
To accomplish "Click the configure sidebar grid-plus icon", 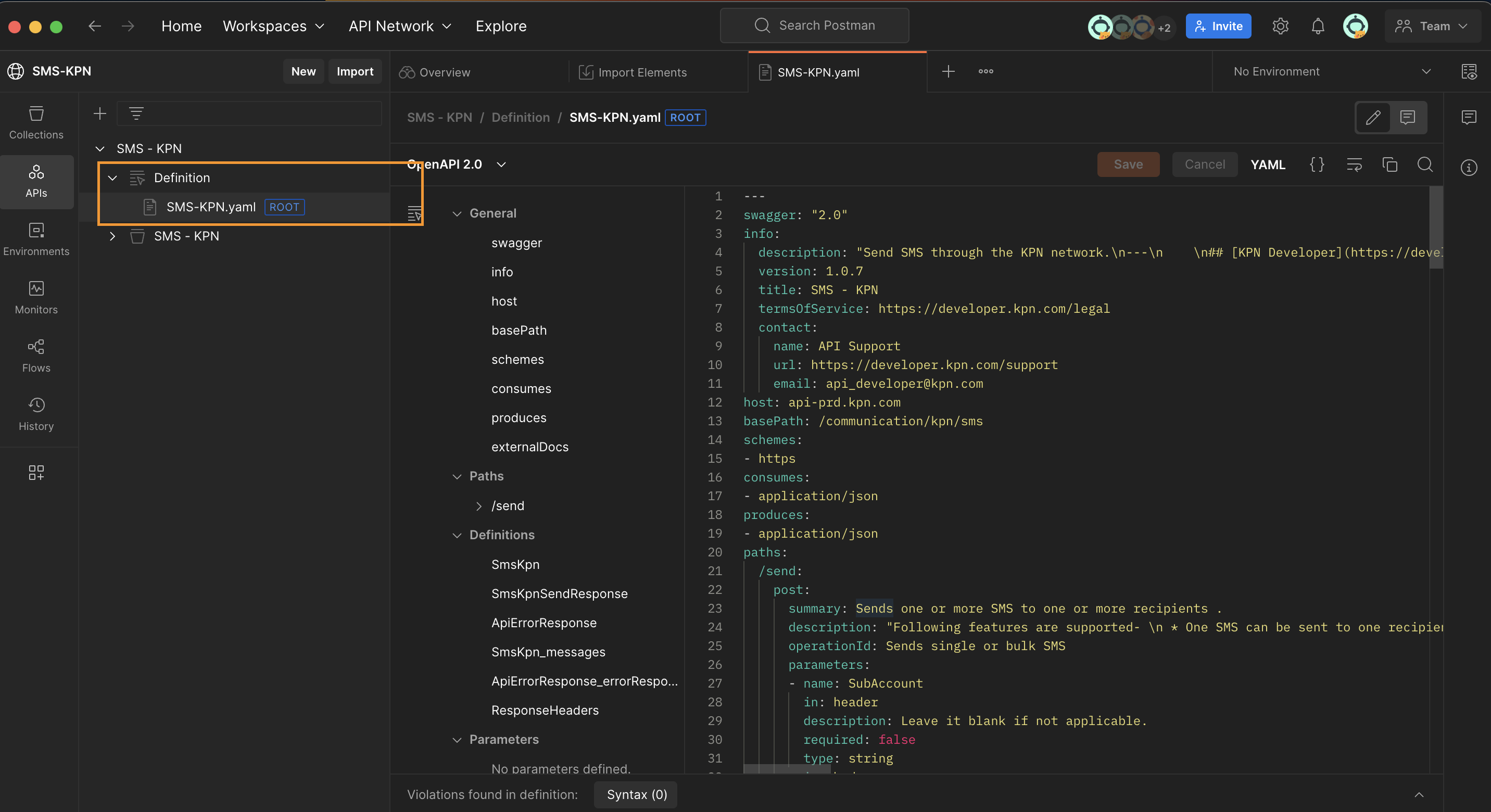I will pyautogui.click(x=36, y=472).
